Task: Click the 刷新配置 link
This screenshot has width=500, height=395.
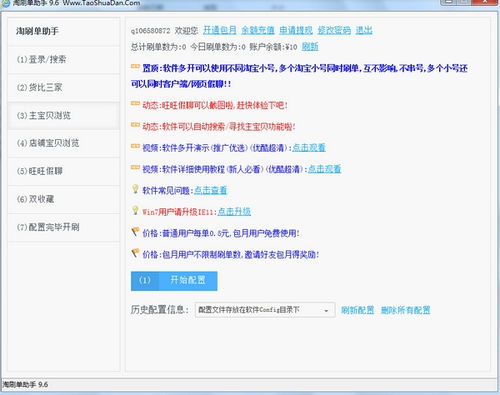Action: [357, 310]
